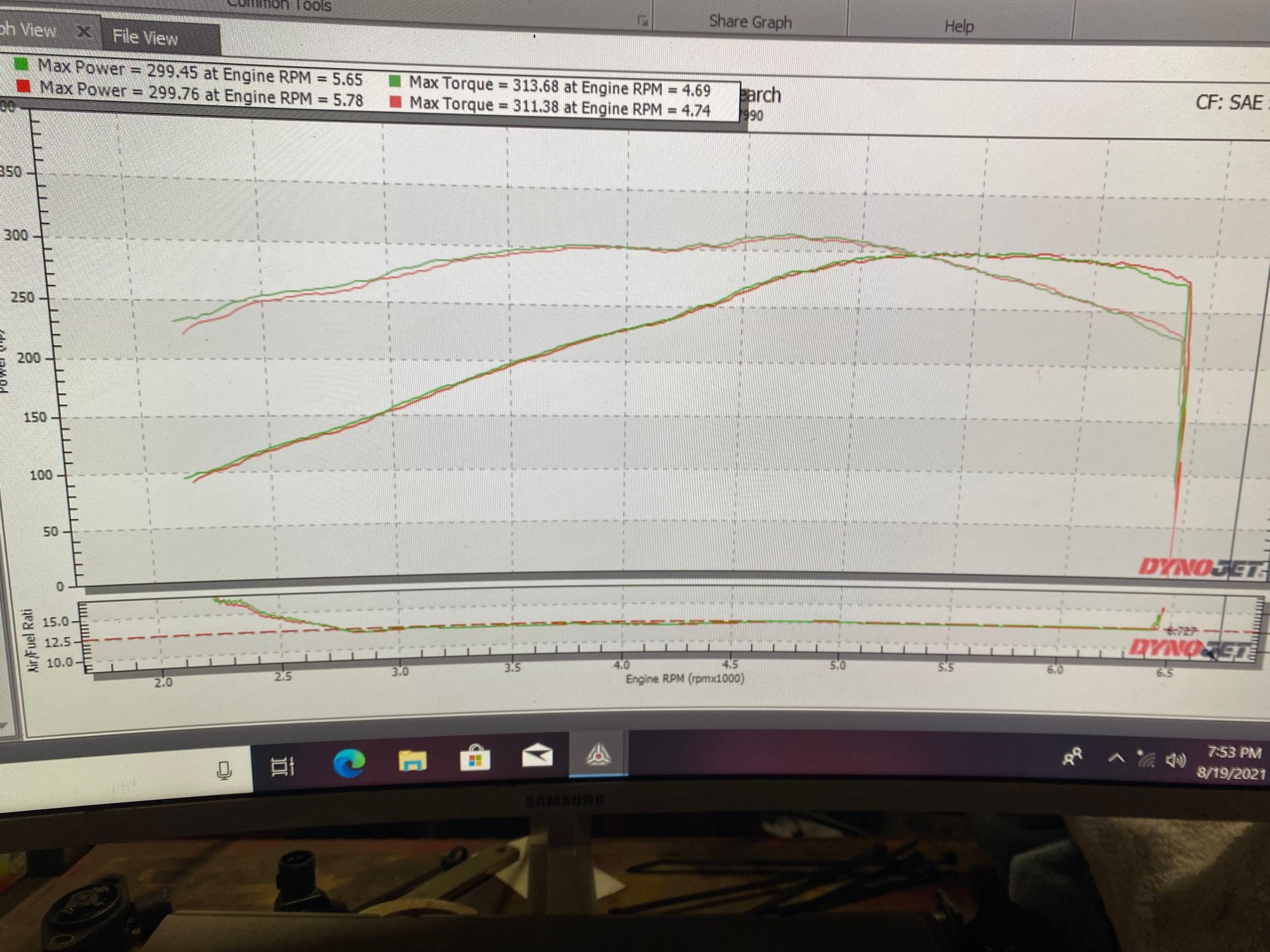Click the Dynojet application taskbar icon
Viewport: 1270px width, 952px height.
(598, 755)
